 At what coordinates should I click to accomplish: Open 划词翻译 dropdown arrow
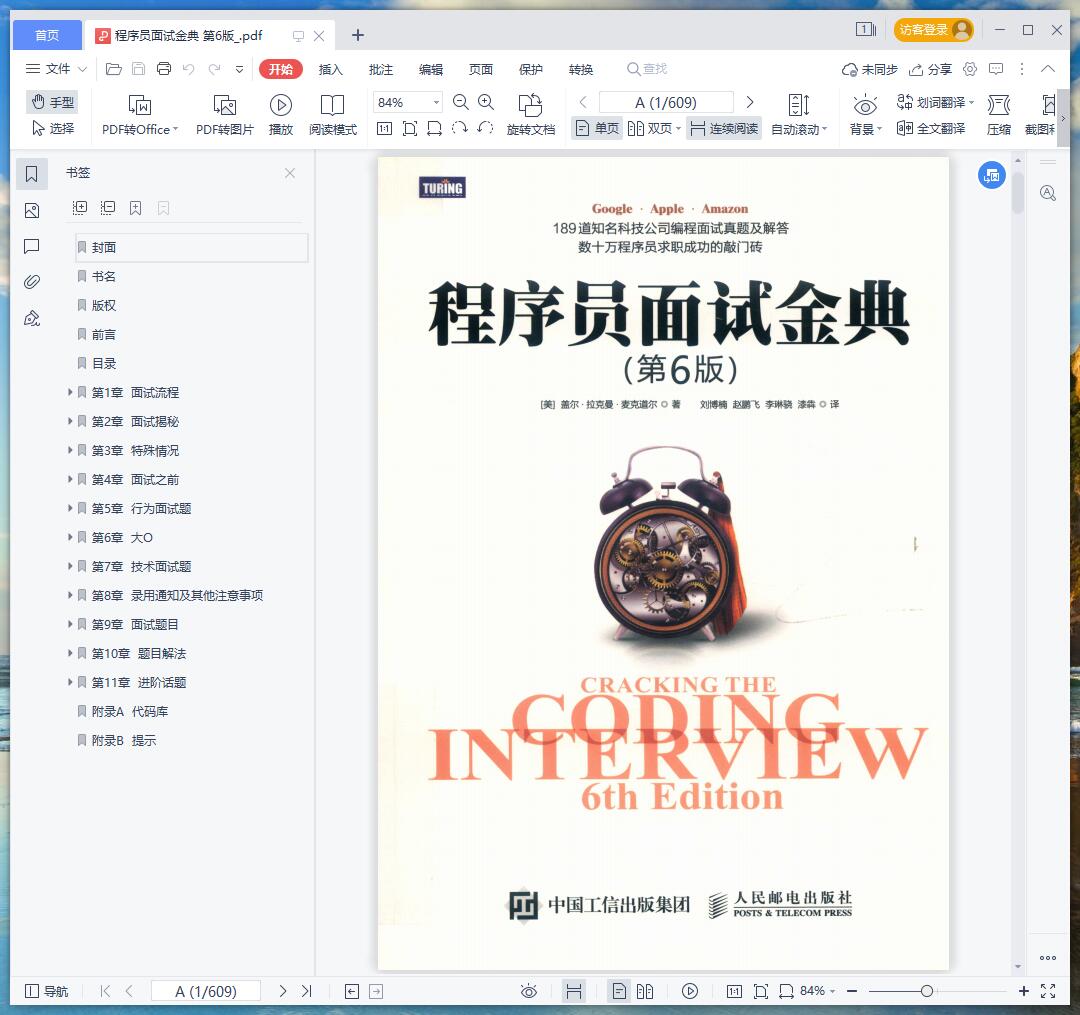tap(971, 103)
